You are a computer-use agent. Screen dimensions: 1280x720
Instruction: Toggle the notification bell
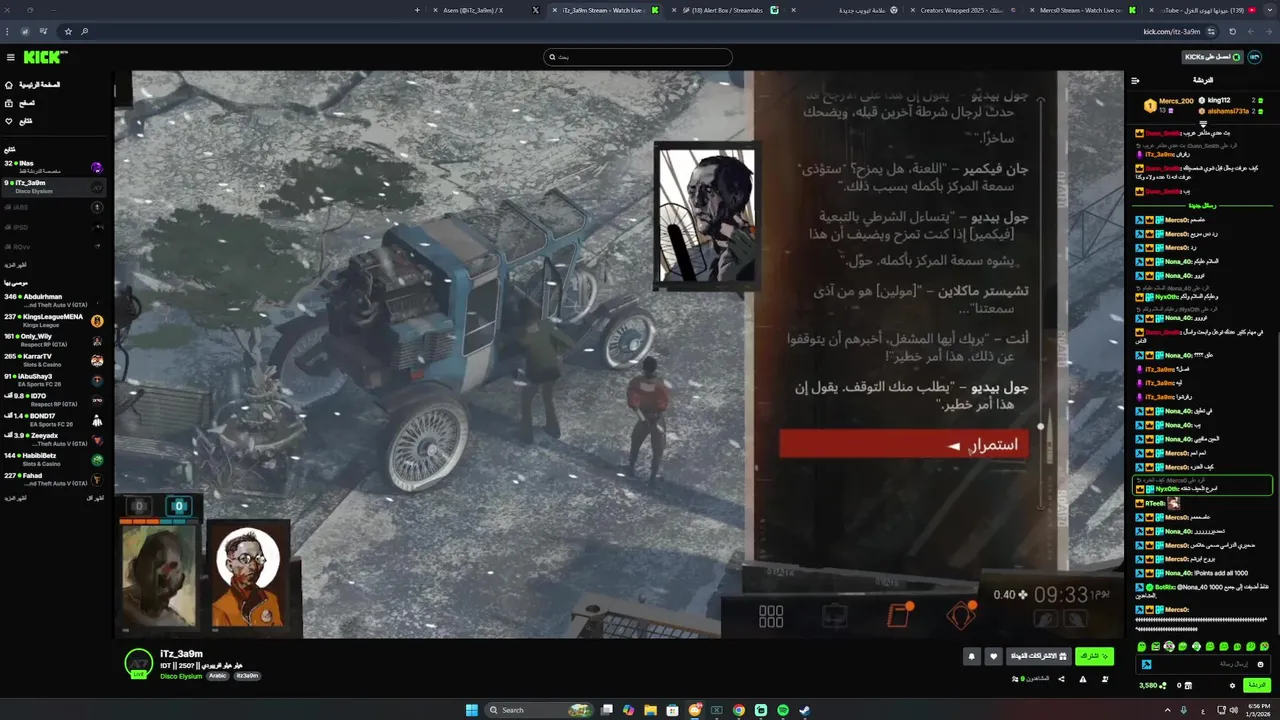click(971, 656)
